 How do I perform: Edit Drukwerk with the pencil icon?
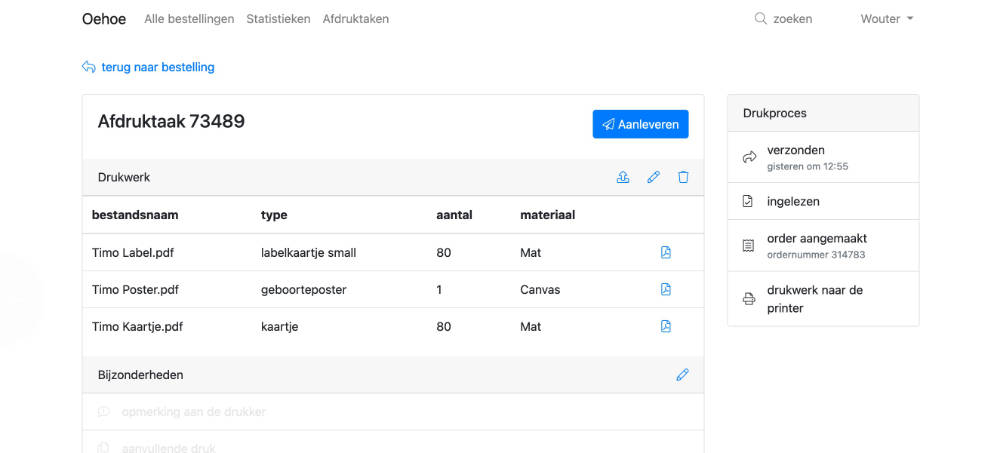click(653, 177)
